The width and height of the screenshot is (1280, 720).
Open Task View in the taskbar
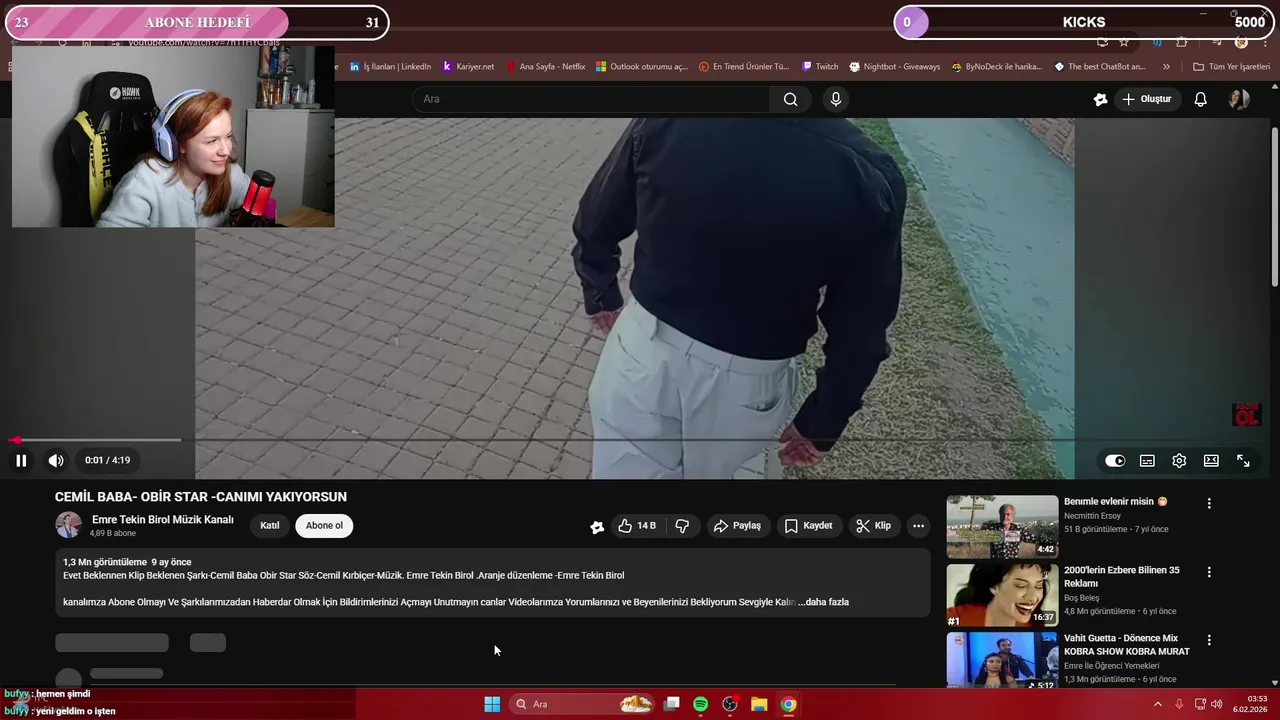[x=672, y=704]
